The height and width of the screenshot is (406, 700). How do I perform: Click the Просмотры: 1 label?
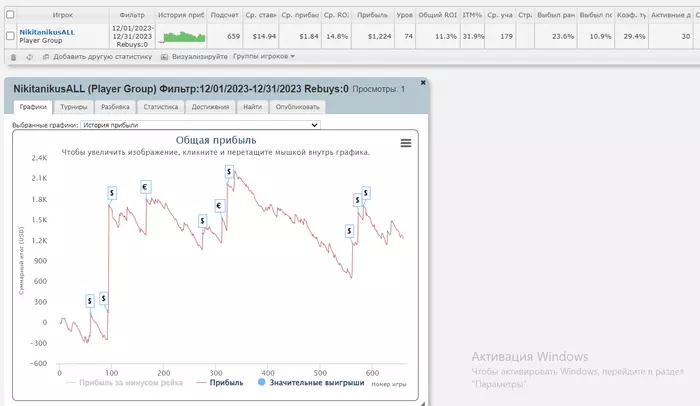(x=379, y=89)
